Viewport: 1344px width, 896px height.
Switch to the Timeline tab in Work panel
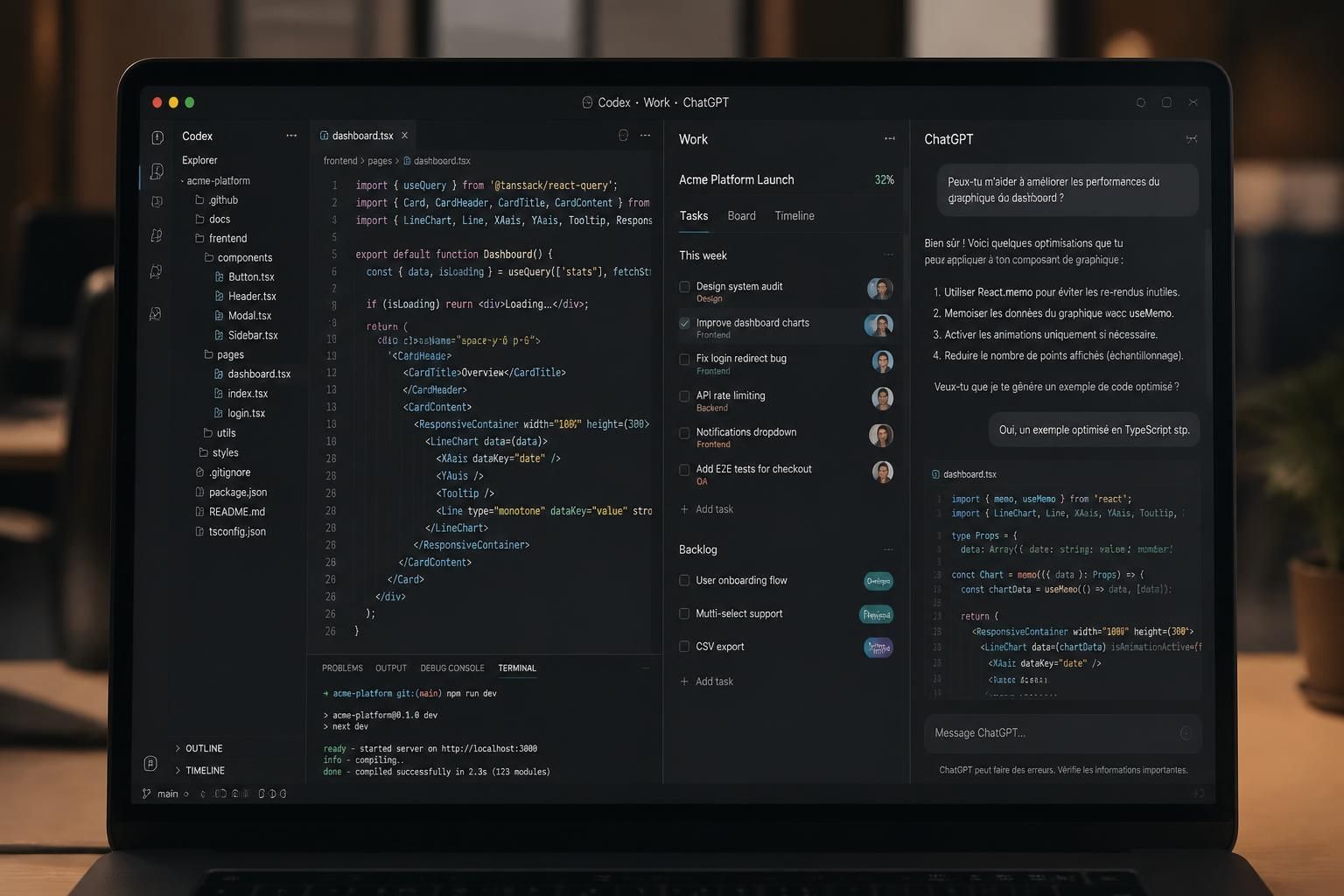[794, 216]
